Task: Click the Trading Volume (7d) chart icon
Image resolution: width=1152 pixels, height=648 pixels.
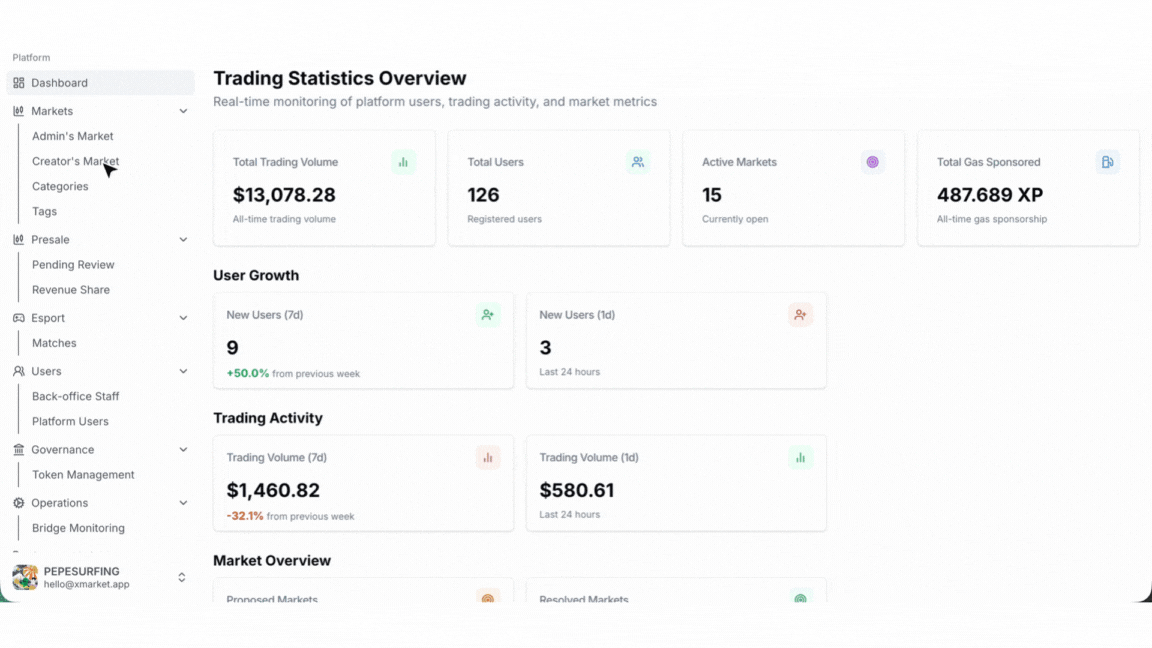Action: pyautogui.click(x=488, y=458)
